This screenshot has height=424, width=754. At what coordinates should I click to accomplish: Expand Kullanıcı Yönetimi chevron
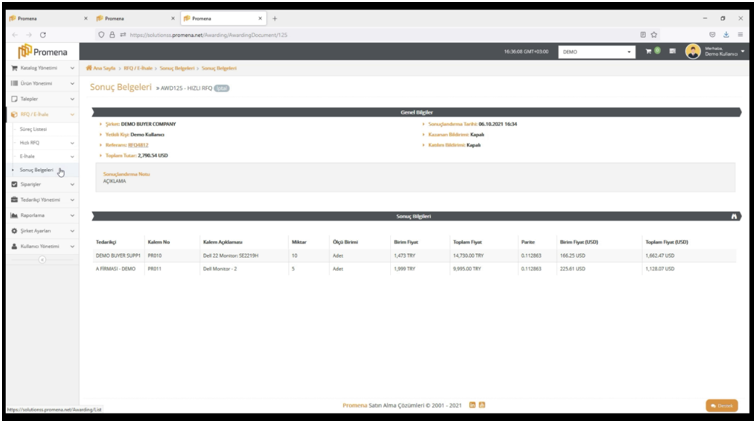pyautogui.click(x=72, y=246)
